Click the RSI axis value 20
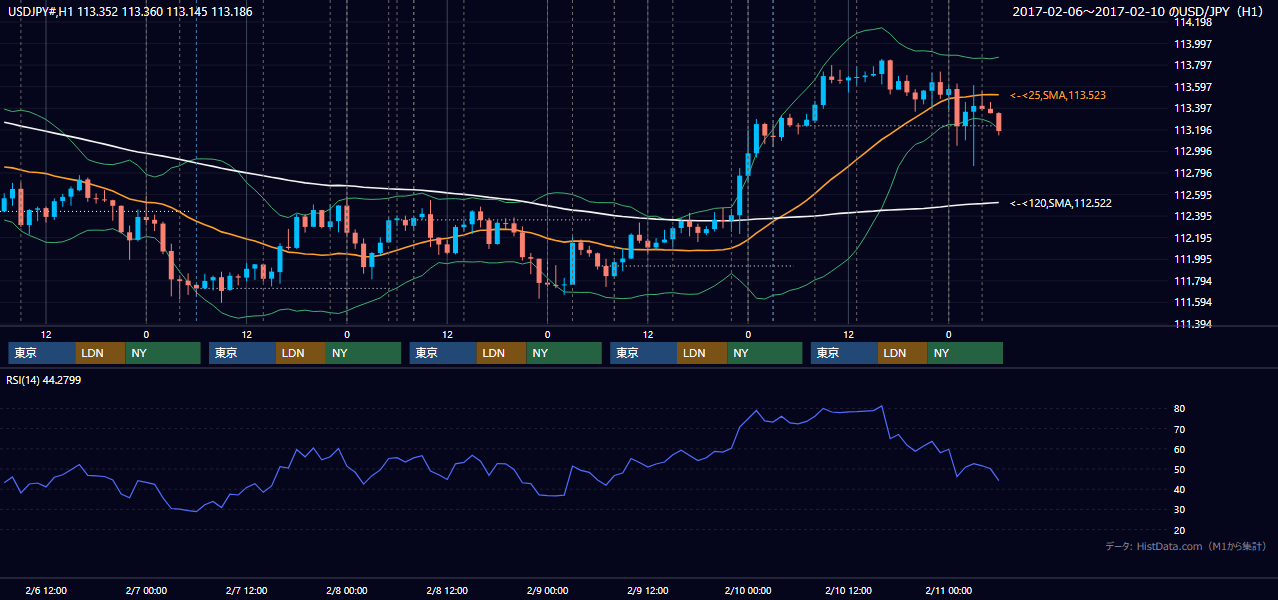 [x=1180, y=530]
